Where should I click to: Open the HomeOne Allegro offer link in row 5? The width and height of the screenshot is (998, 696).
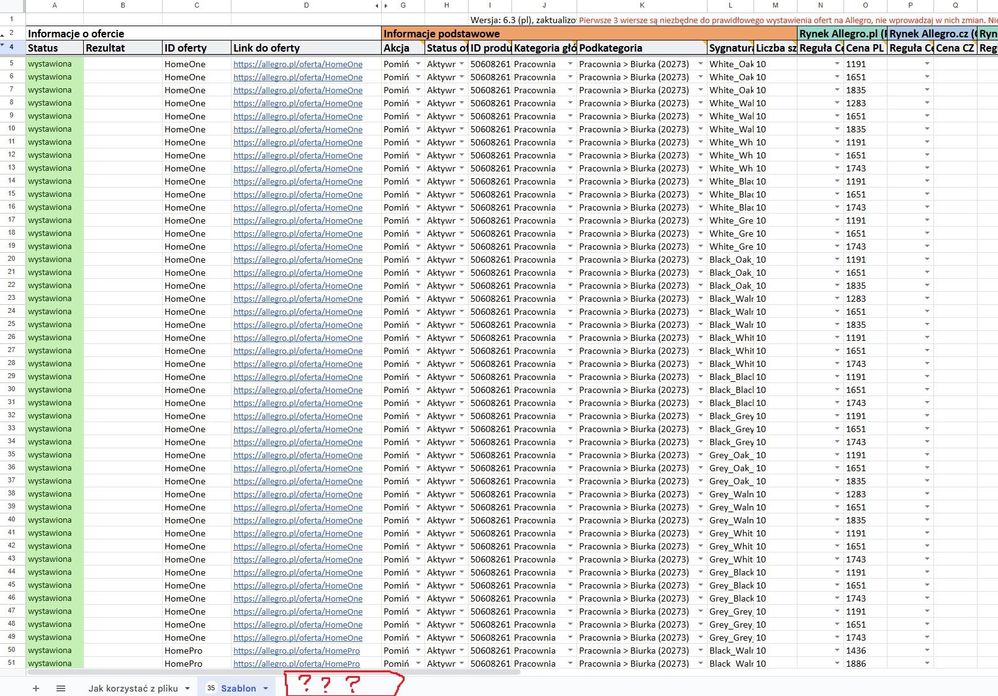point(298,64)
